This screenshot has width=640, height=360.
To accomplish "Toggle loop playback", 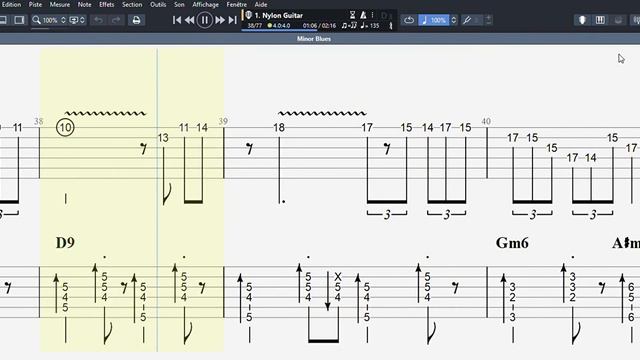I will pos(409,20).
